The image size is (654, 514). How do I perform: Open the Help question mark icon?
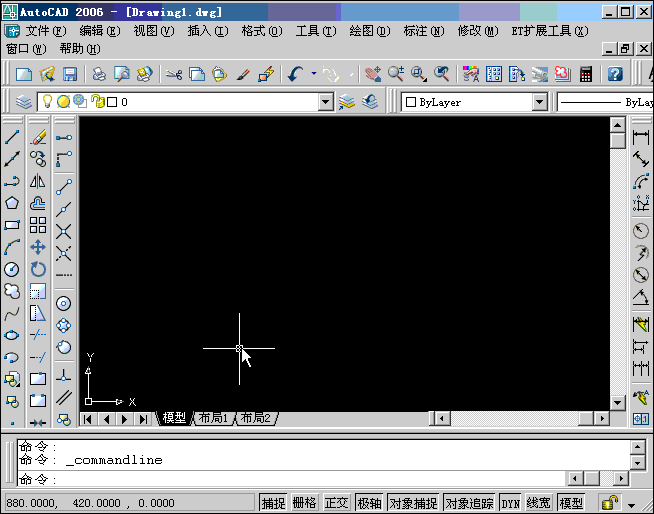coord(615,74)
